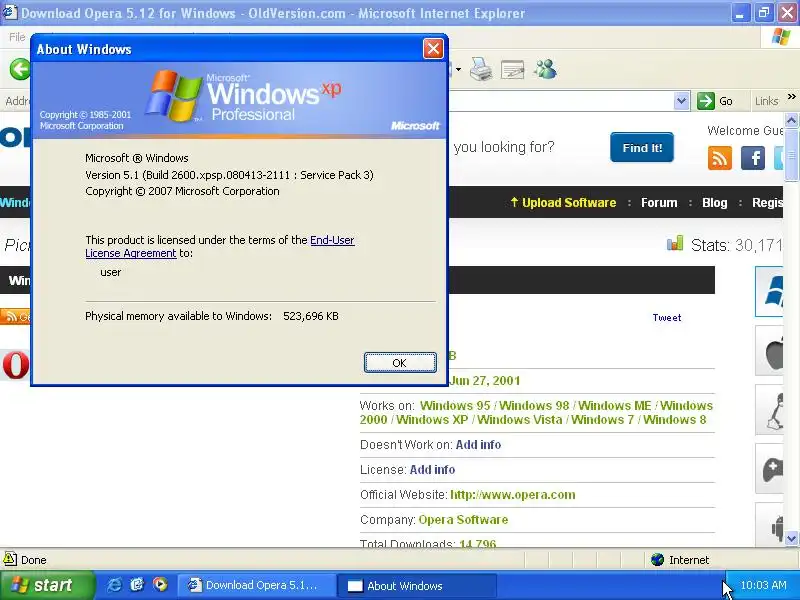The width and height of the screenshot is (800, 600).
Task: Expand the Links toolbar chevron
Action: [x=791, y=96]
